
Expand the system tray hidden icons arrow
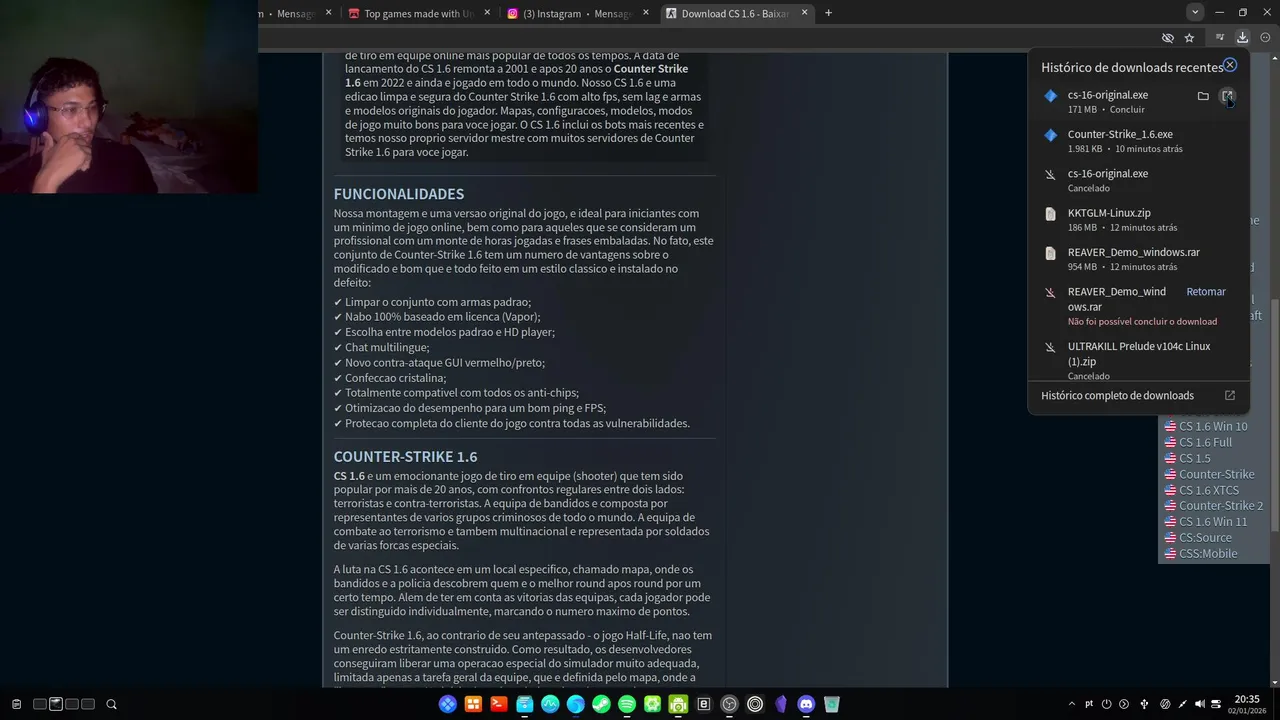pos(1072,704)
